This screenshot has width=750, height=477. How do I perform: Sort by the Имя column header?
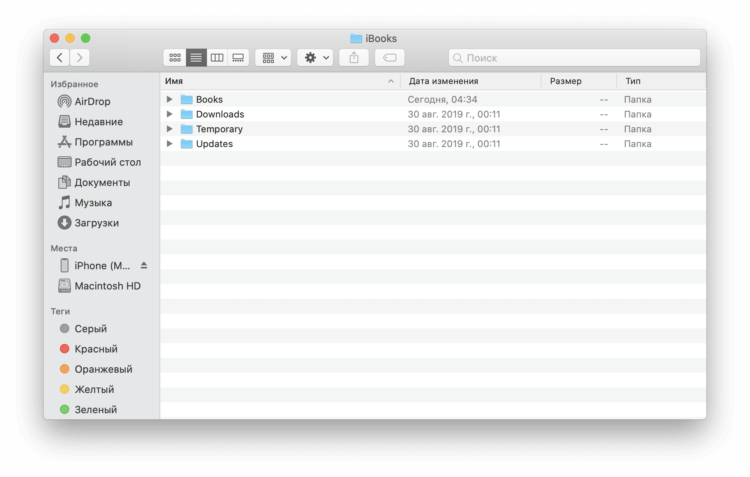[x=280, y=81]
